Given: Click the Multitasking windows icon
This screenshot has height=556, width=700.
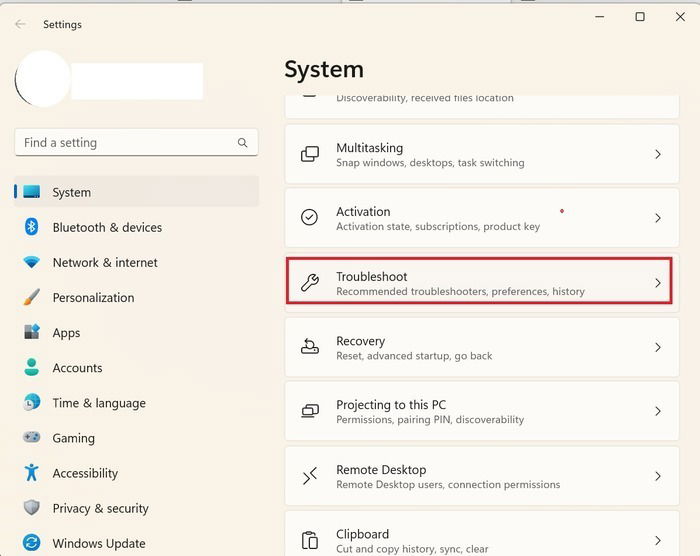Looking at the screenshot, I should [x=310, y=154].
